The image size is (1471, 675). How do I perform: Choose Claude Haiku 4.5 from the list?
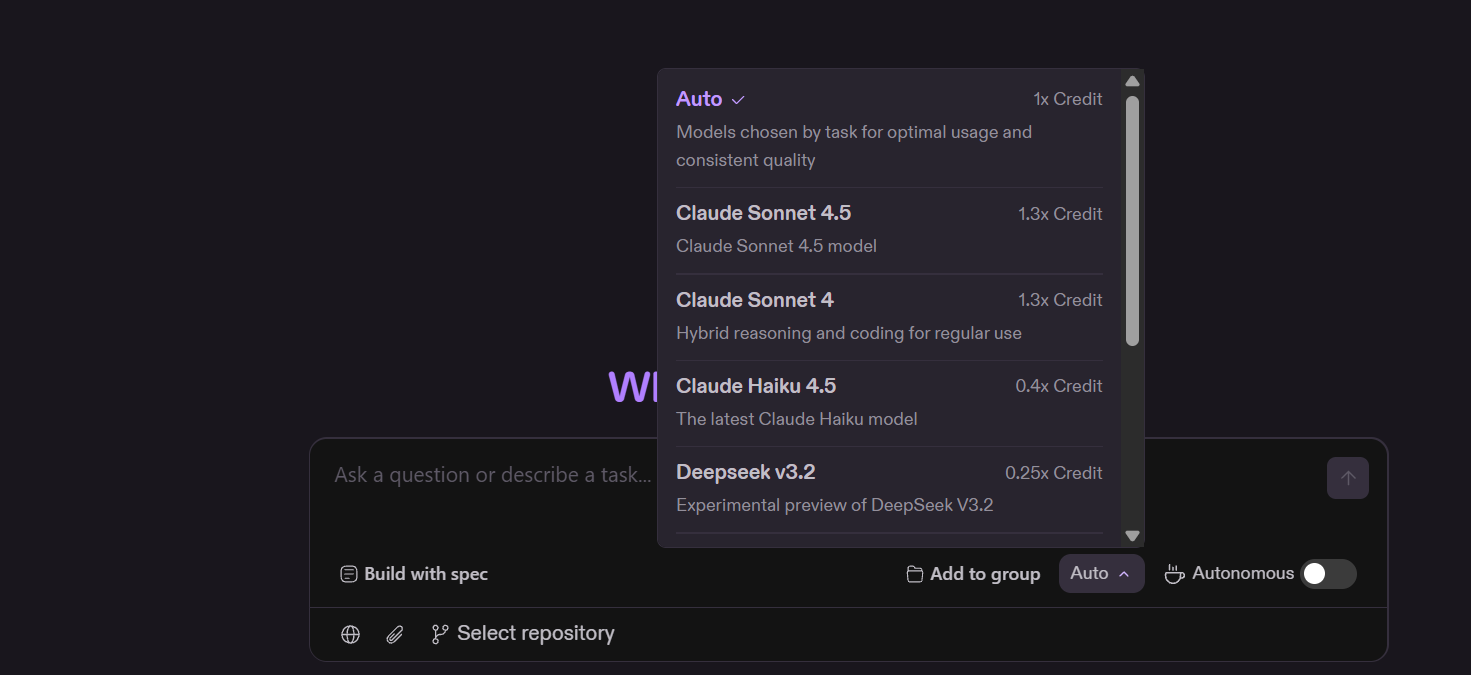[x=889, y=403]
